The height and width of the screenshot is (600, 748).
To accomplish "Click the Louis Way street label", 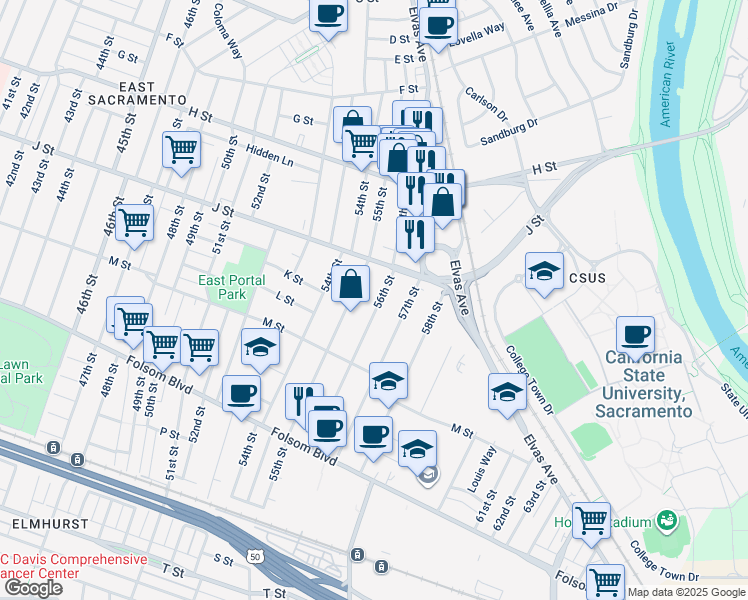I will click(481, 469).
